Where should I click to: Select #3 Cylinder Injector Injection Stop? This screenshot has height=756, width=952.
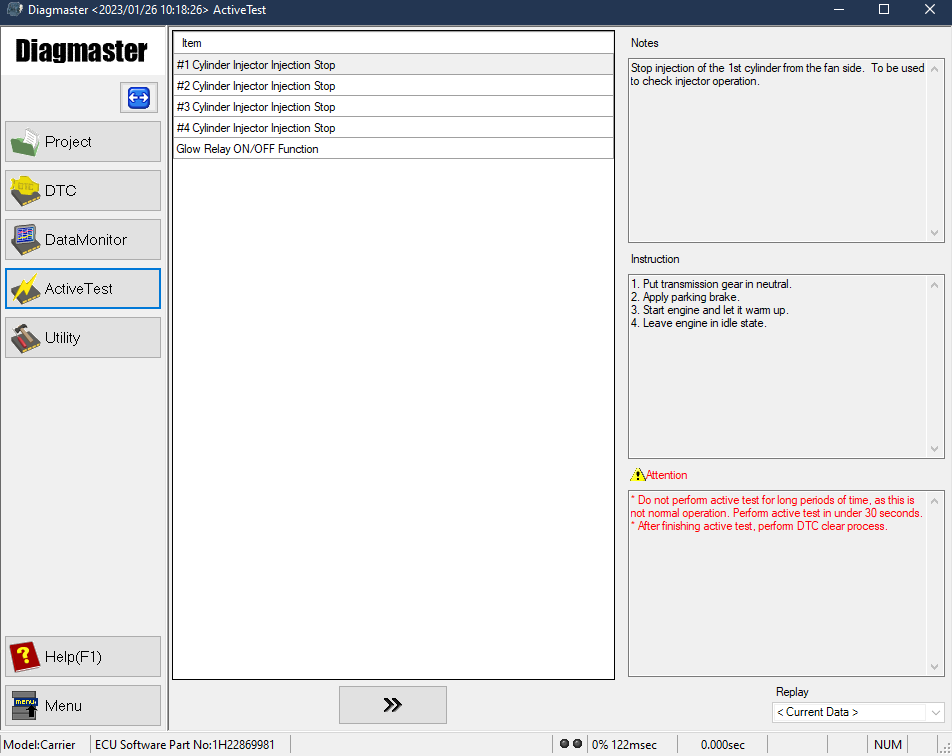[393, 107]
